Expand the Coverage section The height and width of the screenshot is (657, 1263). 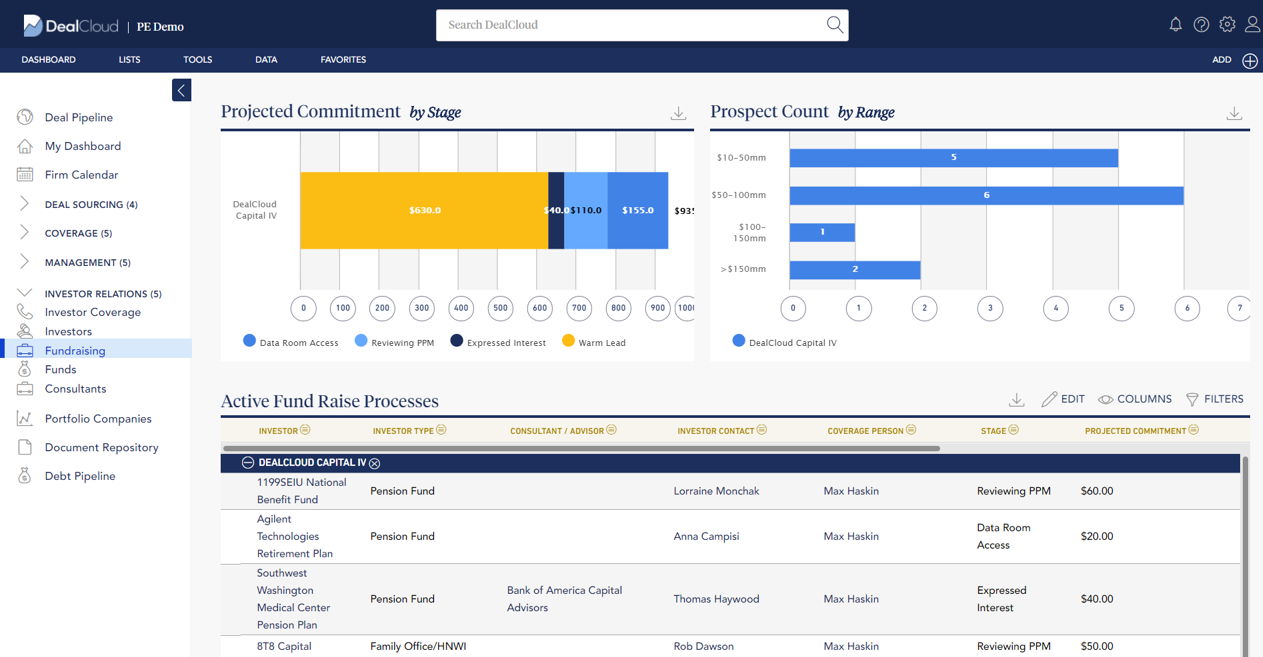coord(25,233)
